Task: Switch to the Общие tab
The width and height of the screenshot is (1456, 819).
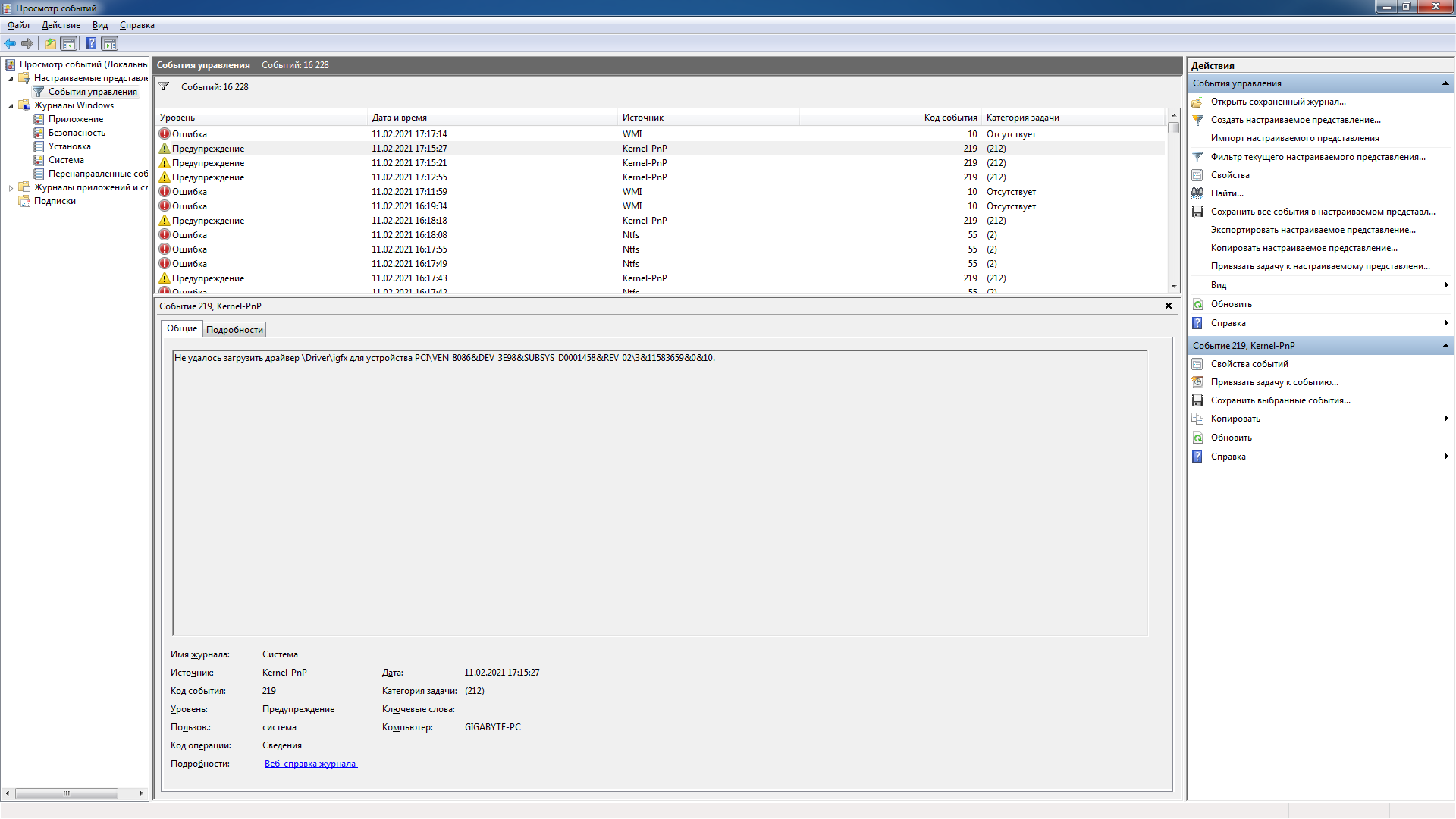Action: click(x=182, y=328)
